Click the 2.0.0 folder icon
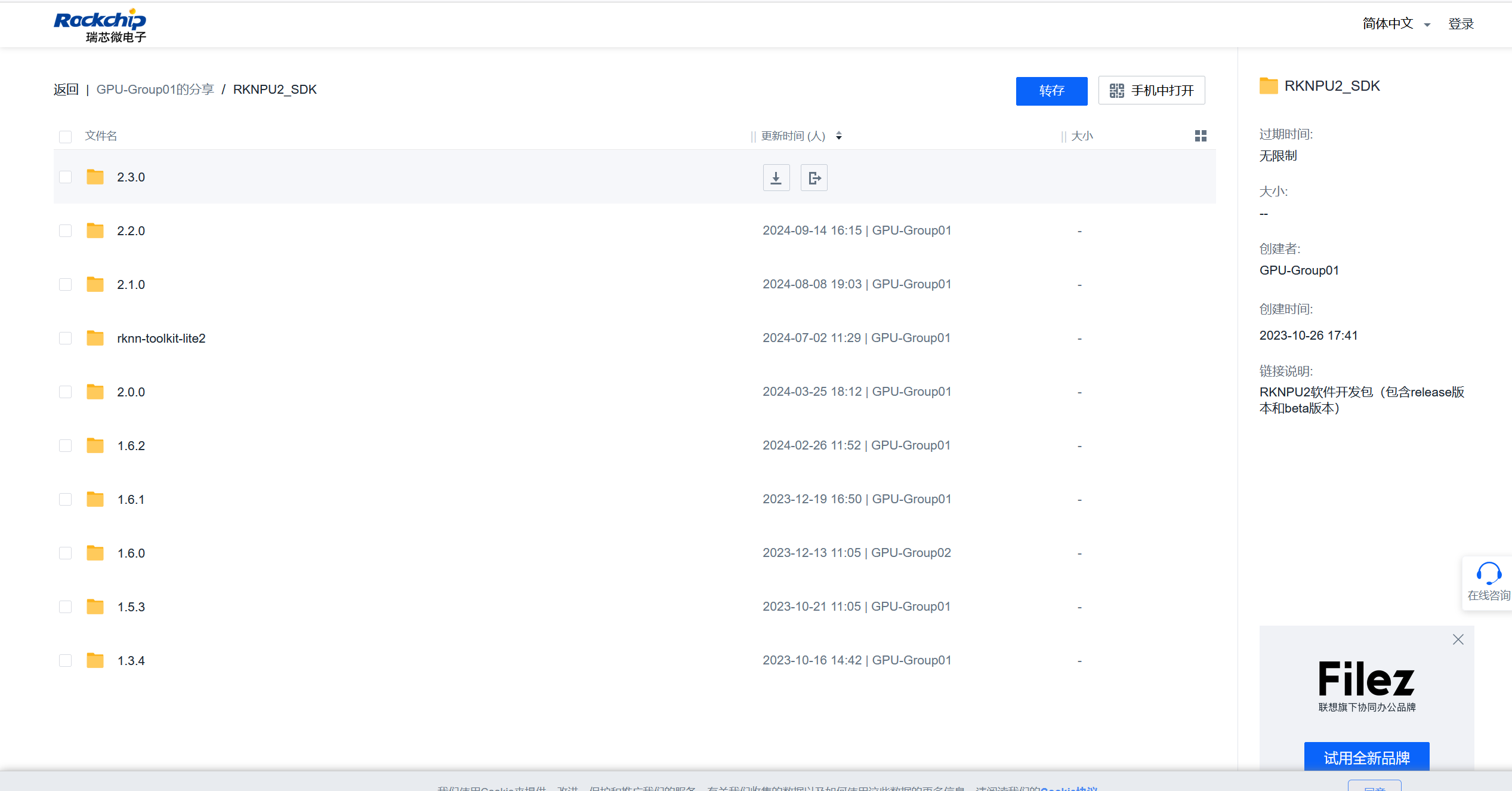 95,392
